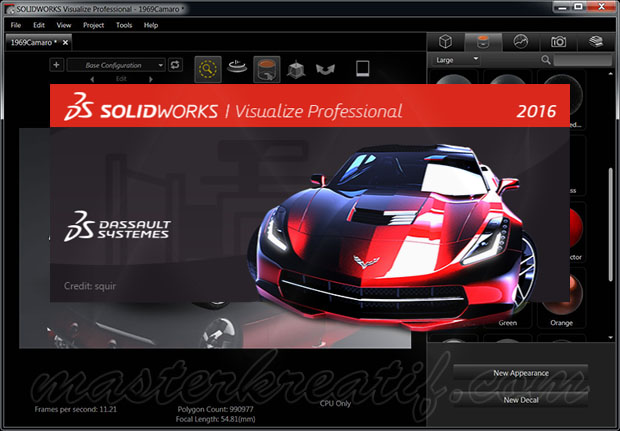Screen dimensions: 620x431
Task: Choose the model cube manipulation tool
Action: (x=296, y=70)
